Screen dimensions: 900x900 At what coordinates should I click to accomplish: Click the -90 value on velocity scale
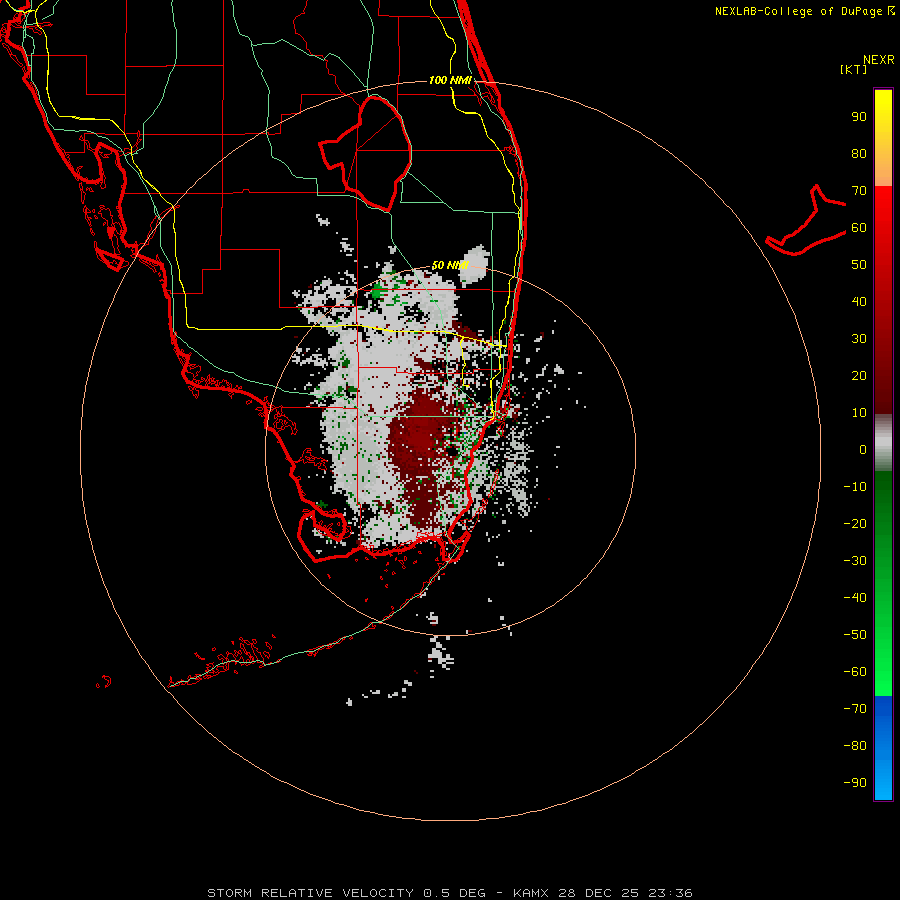pyautogui.click(x=855, y=782)
